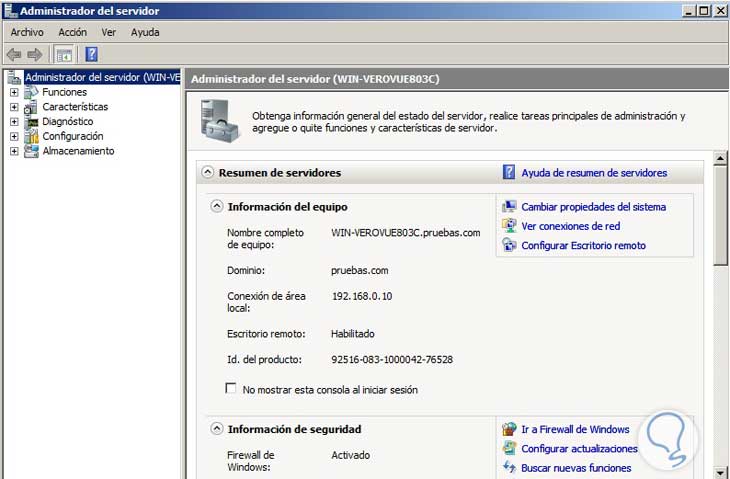Collapse the Información del equipo section

216,206
